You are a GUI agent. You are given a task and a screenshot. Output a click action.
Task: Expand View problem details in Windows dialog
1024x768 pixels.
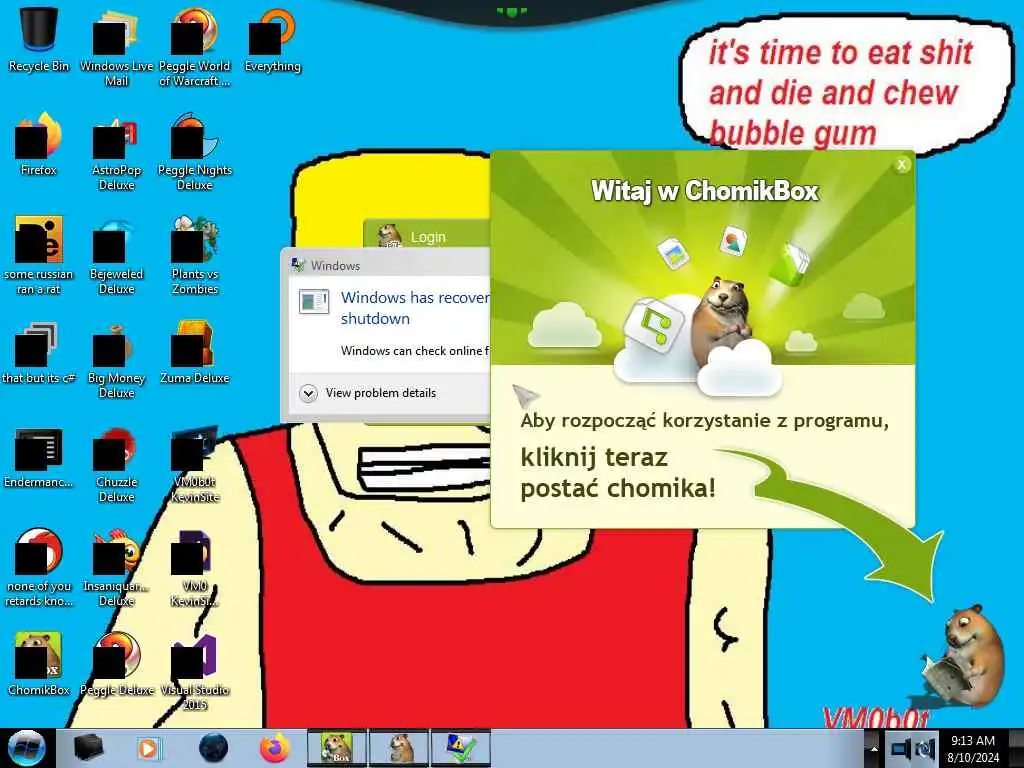368,393
